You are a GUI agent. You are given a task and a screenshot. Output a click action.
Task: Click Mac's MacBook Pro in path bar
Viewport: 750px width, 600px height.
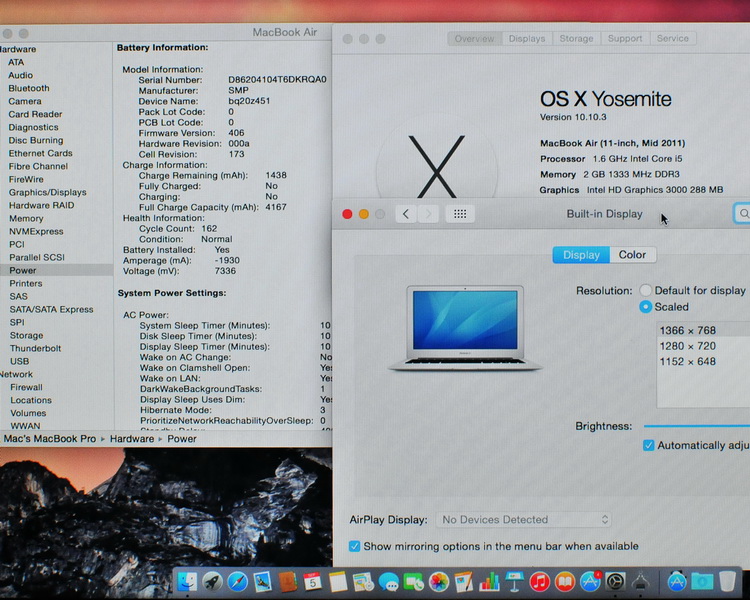point(50,439)
